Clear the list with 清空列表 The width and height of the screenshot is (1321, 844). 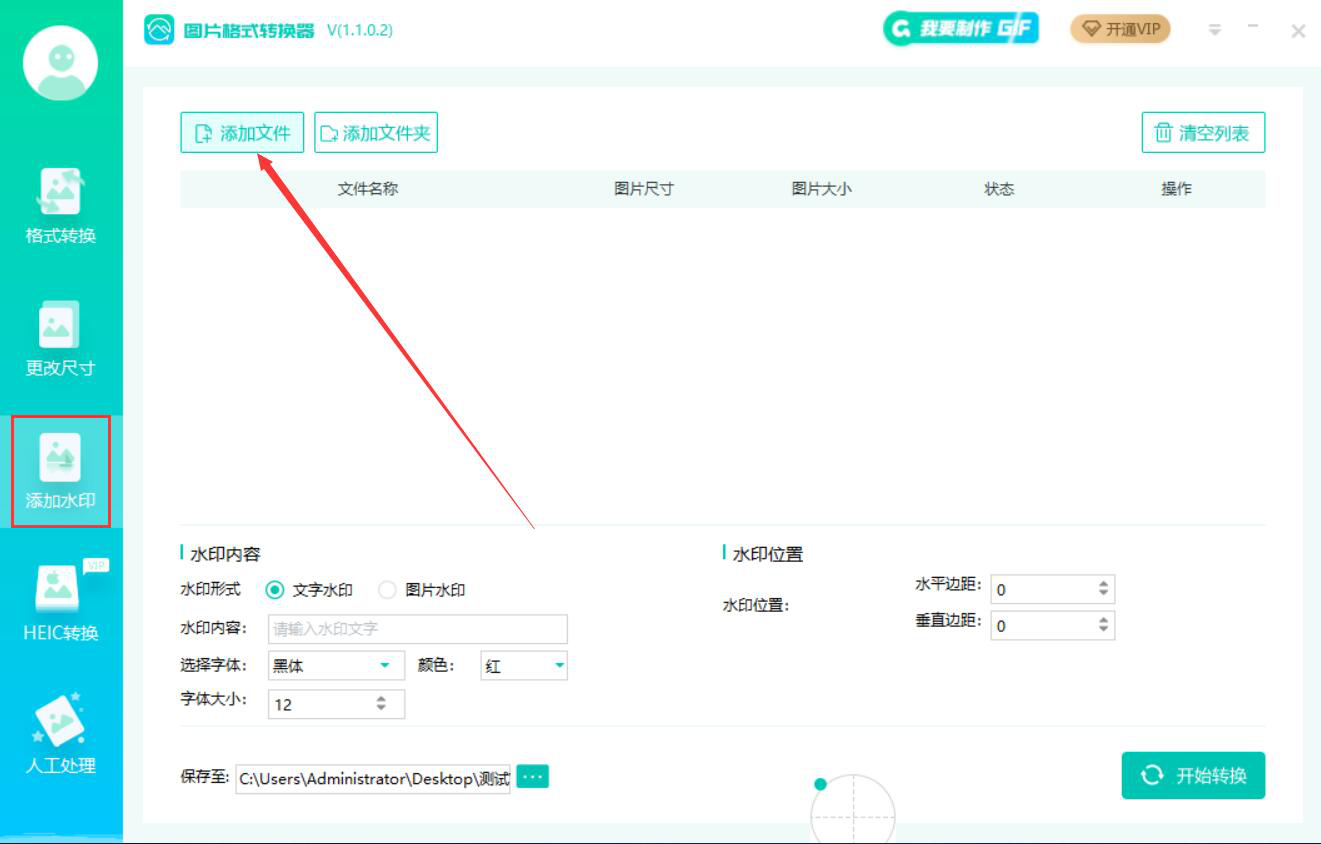coord(1203,133)
